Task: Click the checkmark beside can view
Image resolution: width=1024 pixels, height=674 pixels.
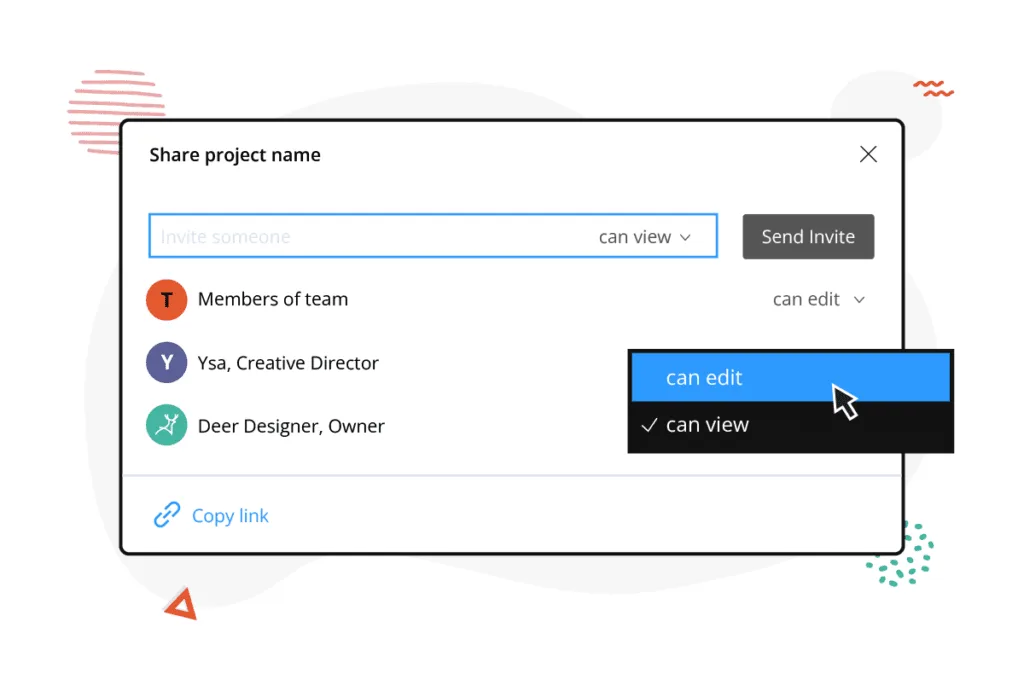Action: coord(649,425)
